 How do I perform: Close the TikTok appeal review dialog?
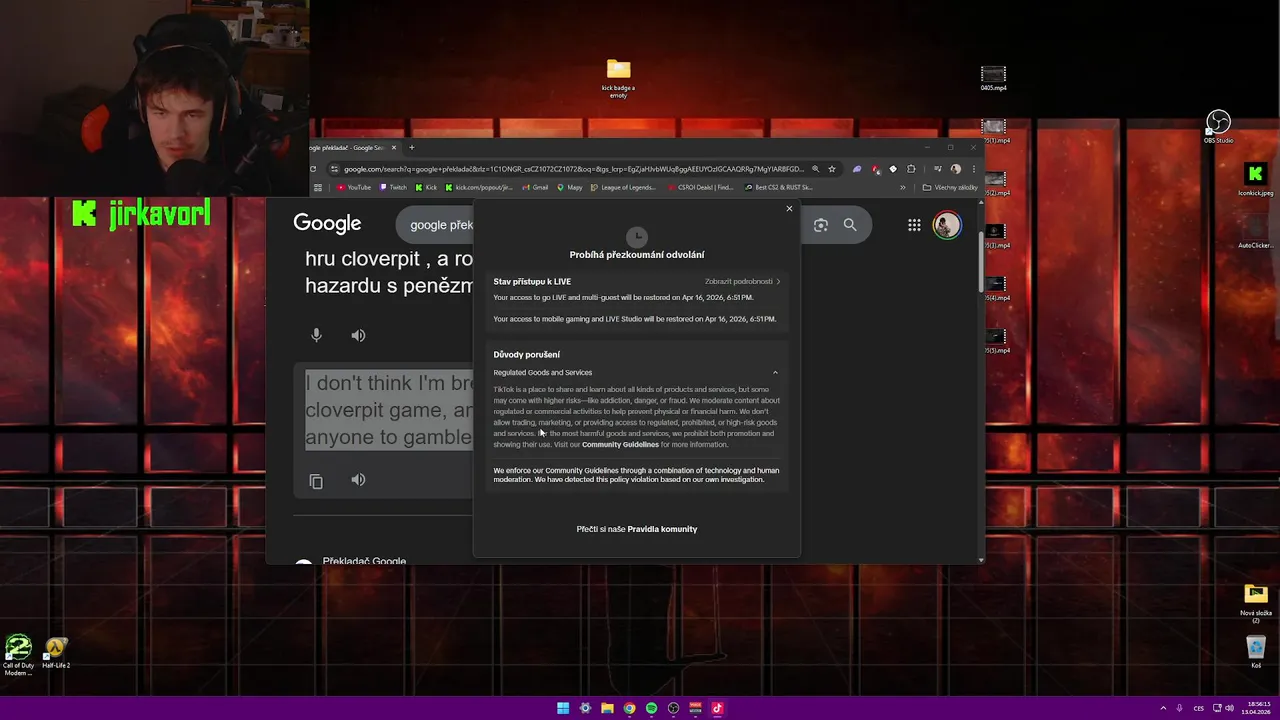coord(789,209)
